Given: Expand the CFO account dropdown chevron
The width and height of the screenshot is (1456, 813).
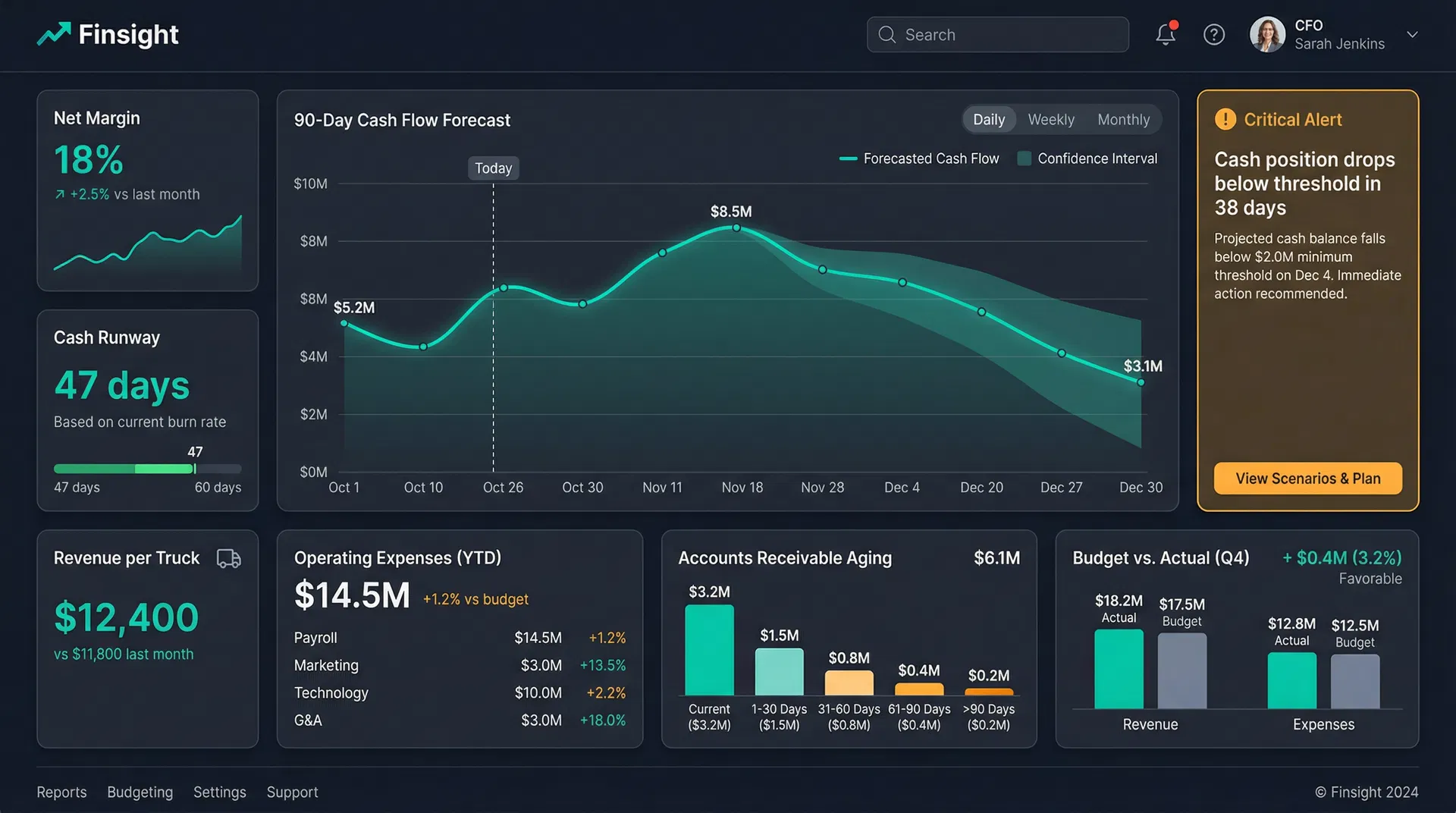Looking at the screenshot, I should (1412, 34).
